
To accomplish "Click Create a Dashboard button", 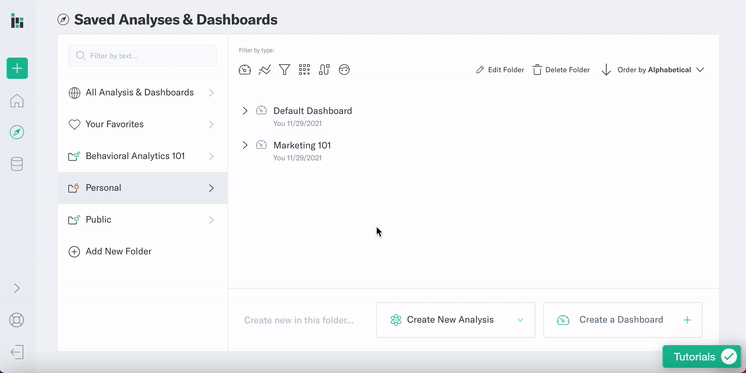I will (623, 320).
